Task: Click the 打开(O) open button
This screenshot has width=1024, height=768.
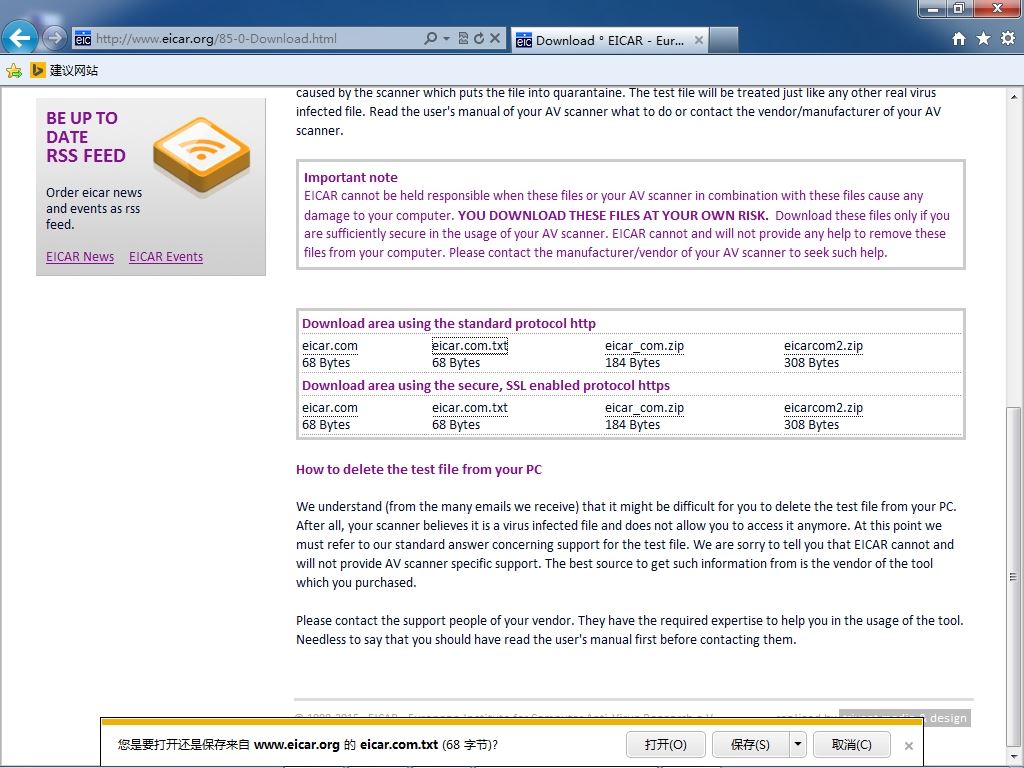Action: pyautogui.click(x=665, y=744)
